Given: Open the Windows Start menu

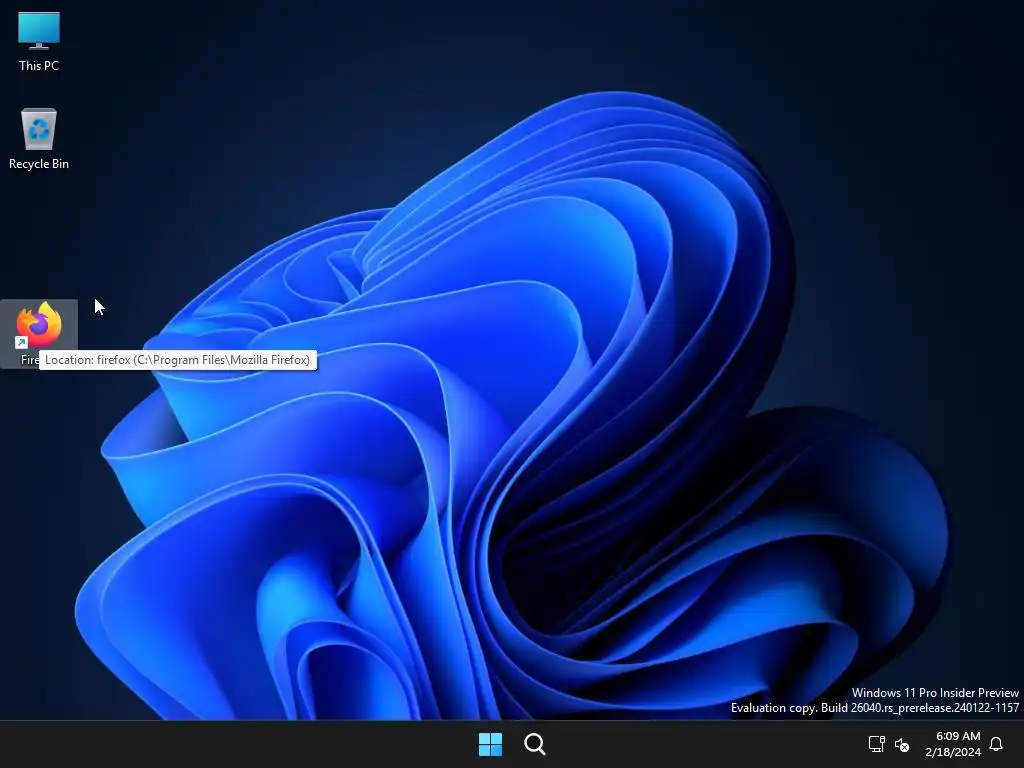Looking at the screenshot, I should 490,744.
